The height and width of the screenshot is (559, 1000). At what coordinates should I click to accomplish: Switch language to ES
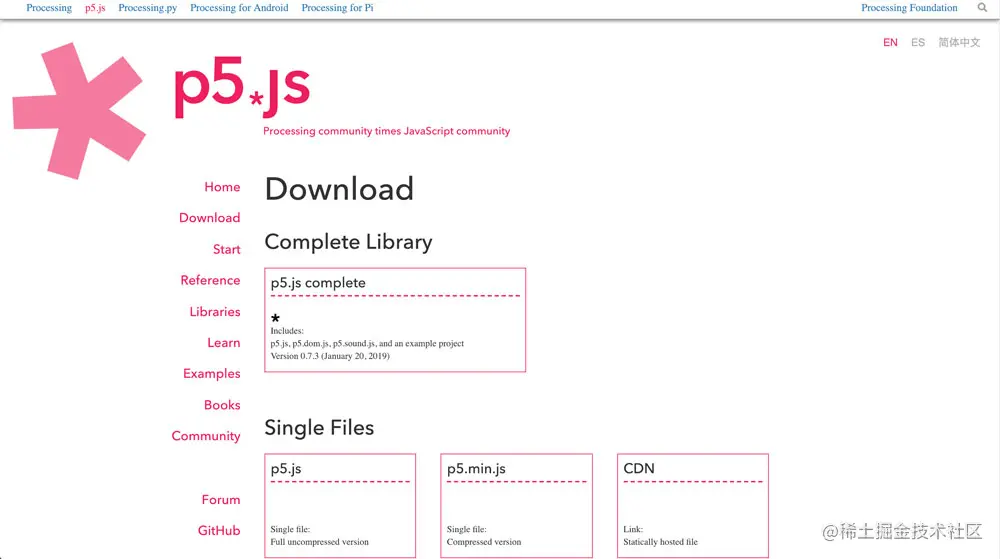click(x=918, y=43)
